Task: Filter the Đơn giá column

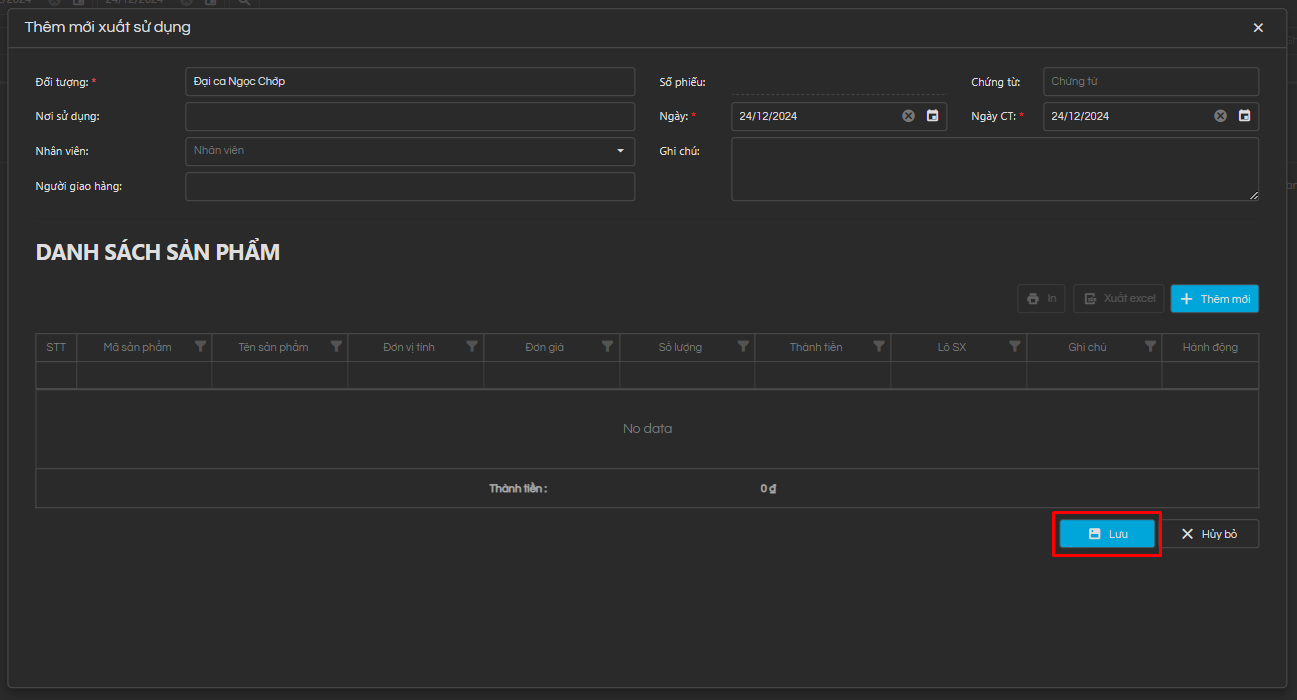Action: coord(607,347)
